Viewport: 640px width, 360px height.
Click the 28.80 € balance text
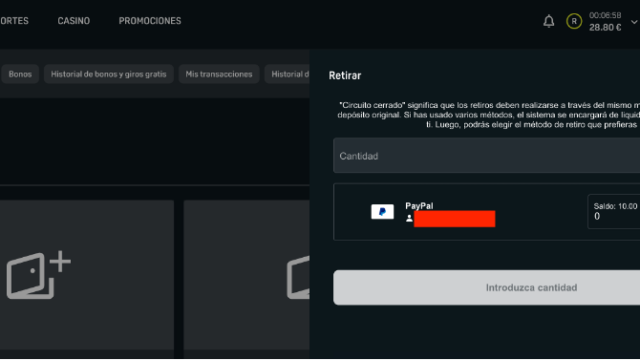click(x=605, y=27)
